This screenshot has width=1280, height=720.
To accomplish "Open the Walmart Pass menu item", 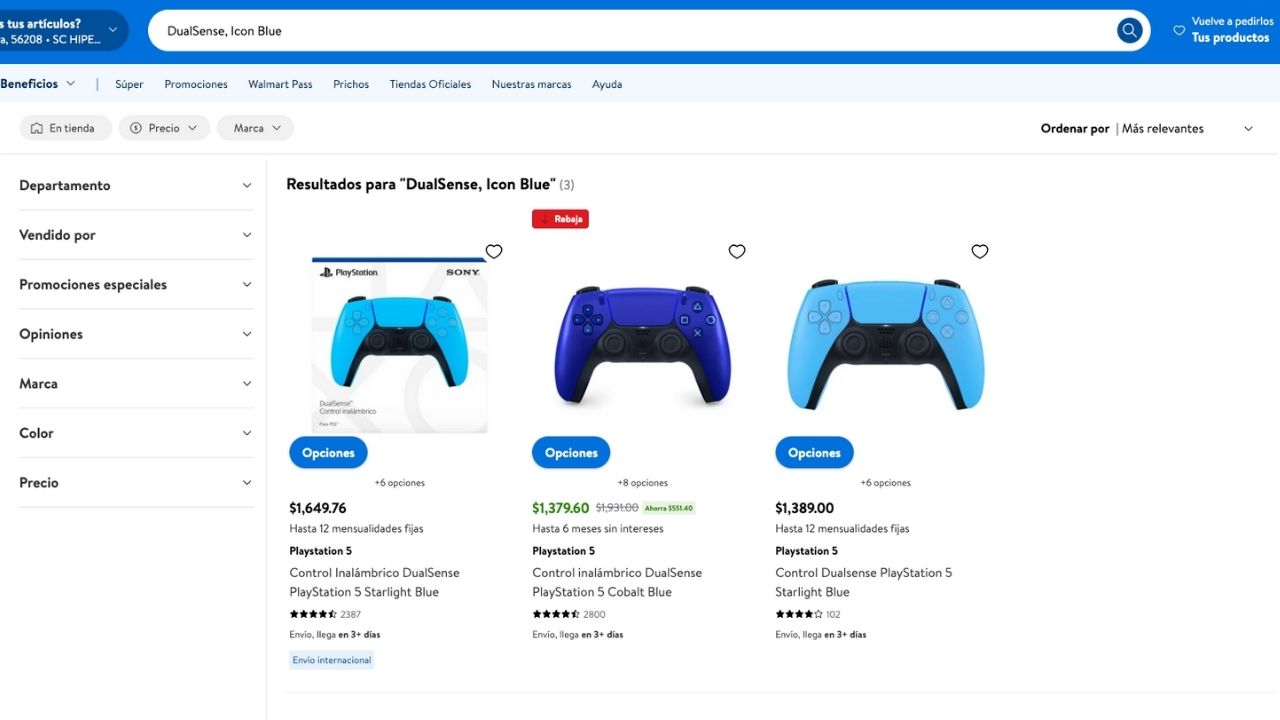I will [280, 84].
